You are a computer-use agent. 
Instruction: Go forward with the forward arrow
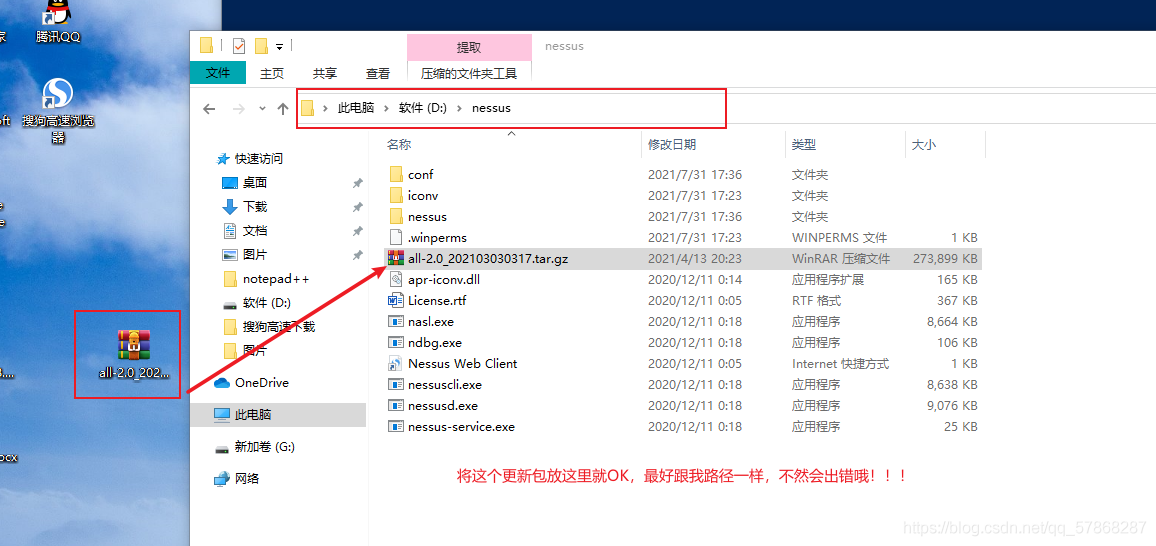point(238,108)
